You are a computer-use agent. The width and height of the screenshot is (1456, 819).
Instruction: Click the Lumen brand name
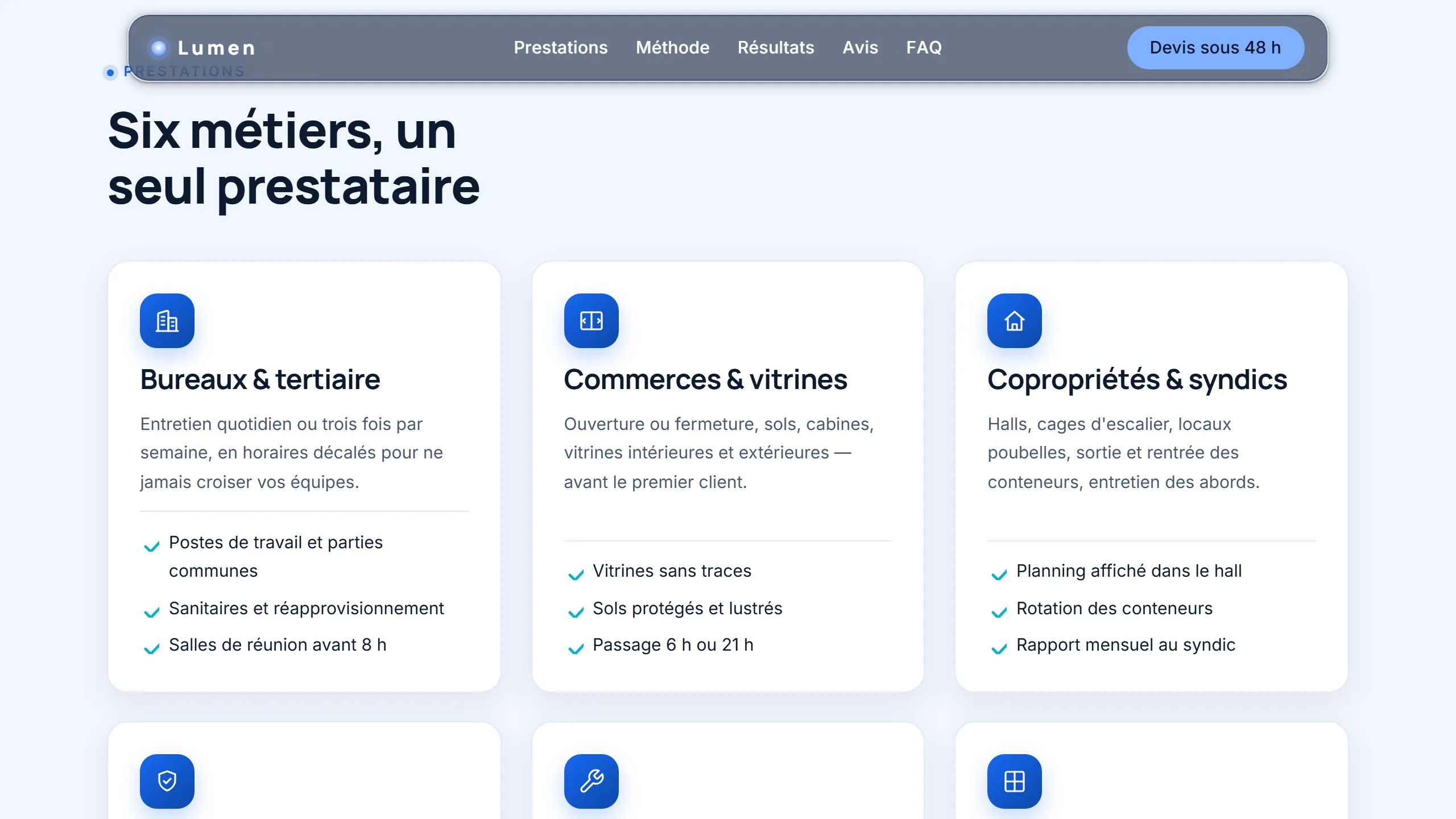pyautogui.click(x=216, y=48)
